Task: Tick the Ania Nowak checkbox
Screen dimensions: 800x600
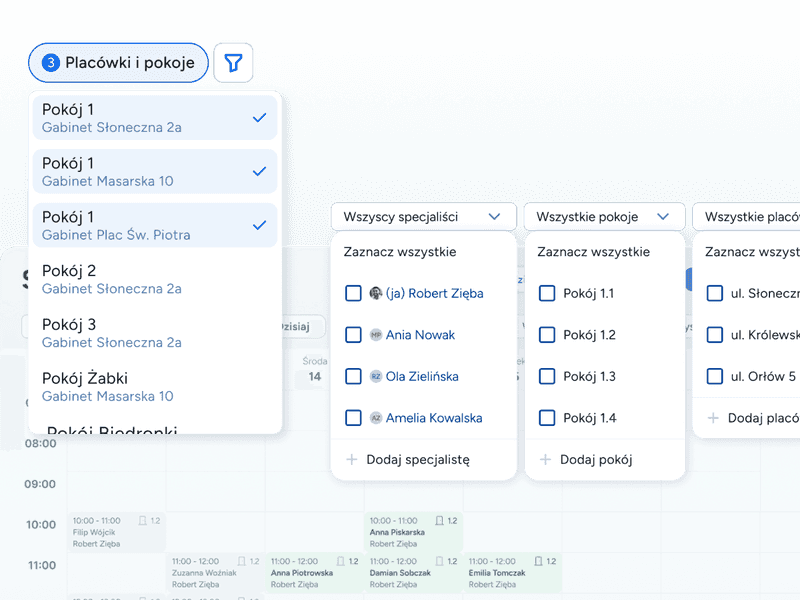Action: pos(353,335)
